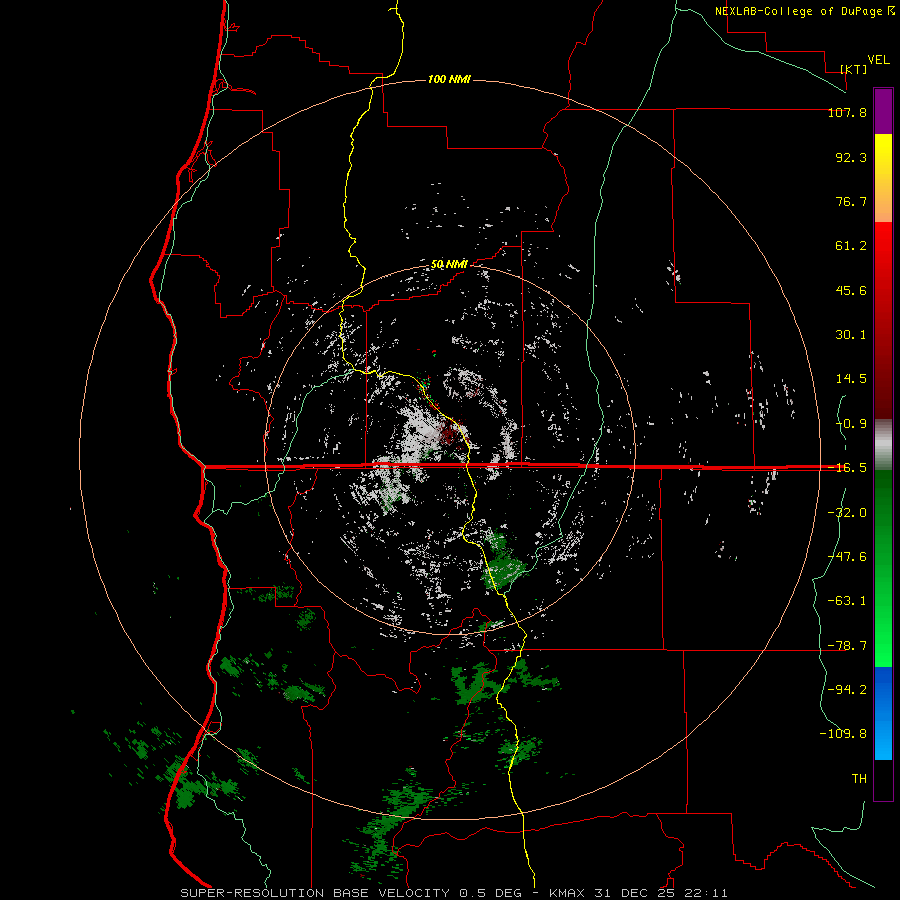Select the 14.5 velocity scale value

pyautogui.click(x=851, y=379)
